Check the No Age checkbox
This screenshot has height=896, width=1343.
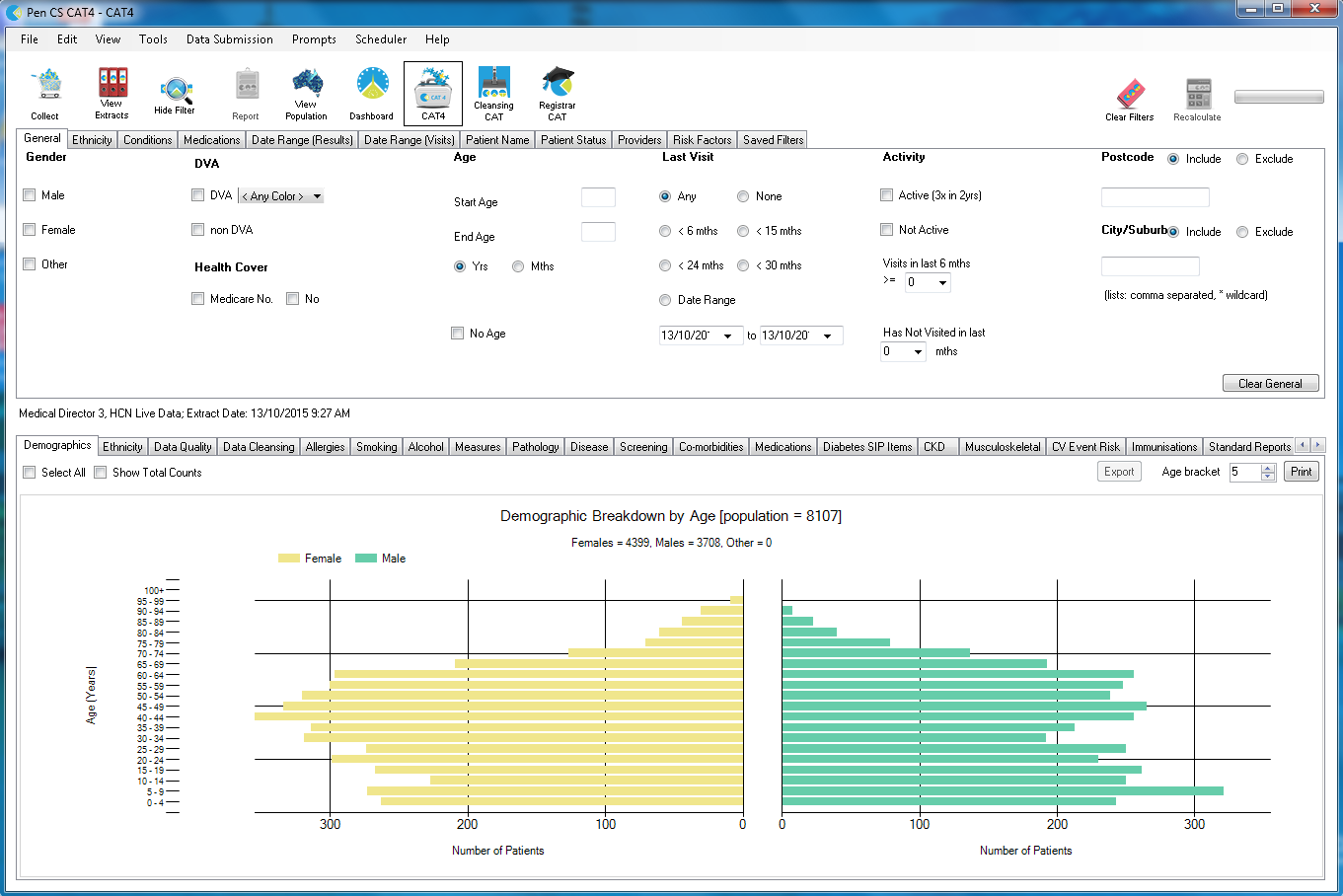458,334
